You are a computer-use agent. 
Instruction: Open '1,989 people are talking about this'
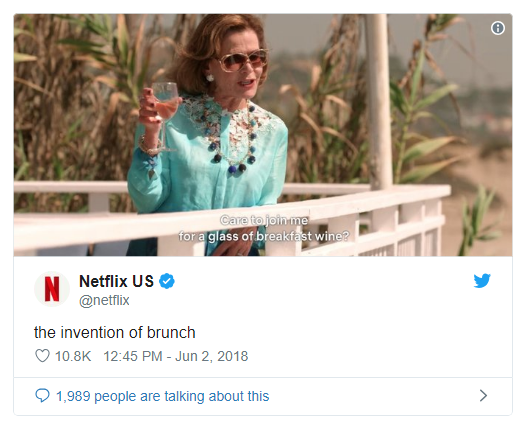[x=162, y=396]
